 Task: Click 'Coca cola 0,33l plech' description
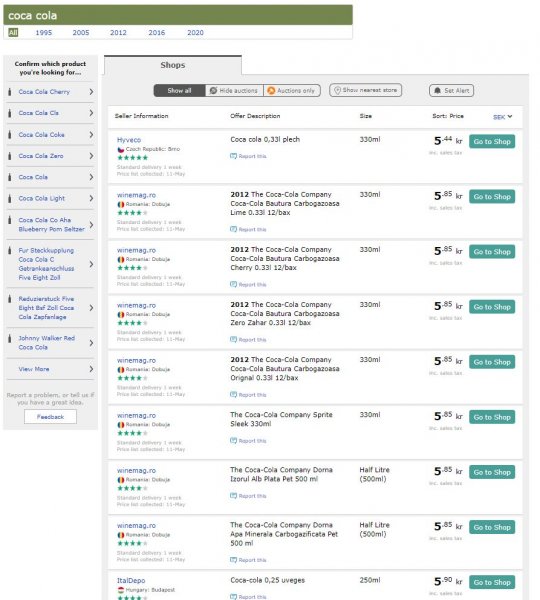[x=265, y=140]
